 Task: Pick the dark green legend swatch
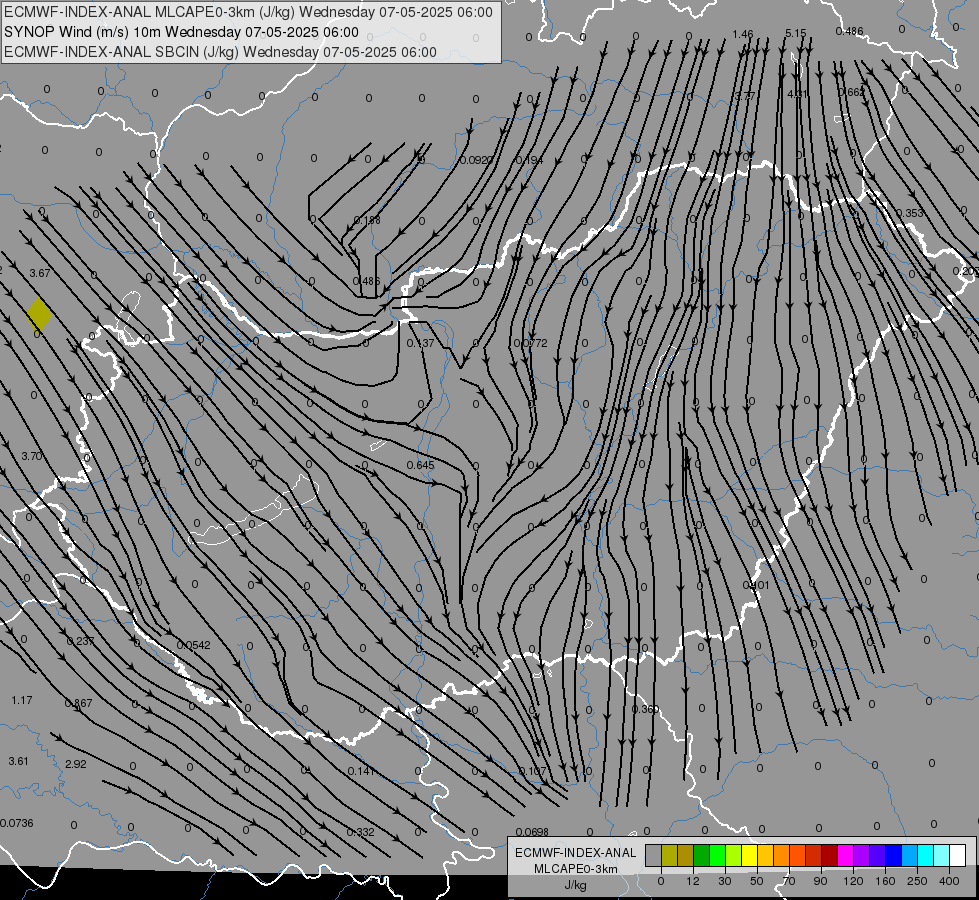(701, 855)
